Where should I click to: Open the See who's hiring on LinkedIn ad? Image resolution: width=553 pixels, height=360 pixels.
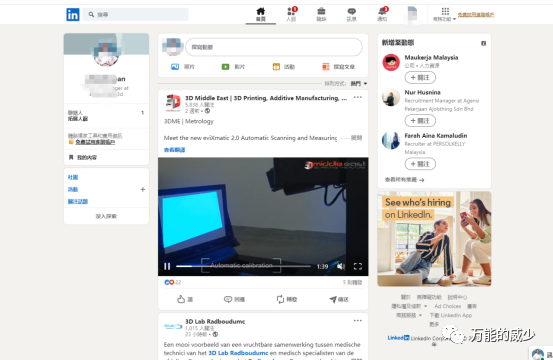pyautogui.click(x=434, y=239)
